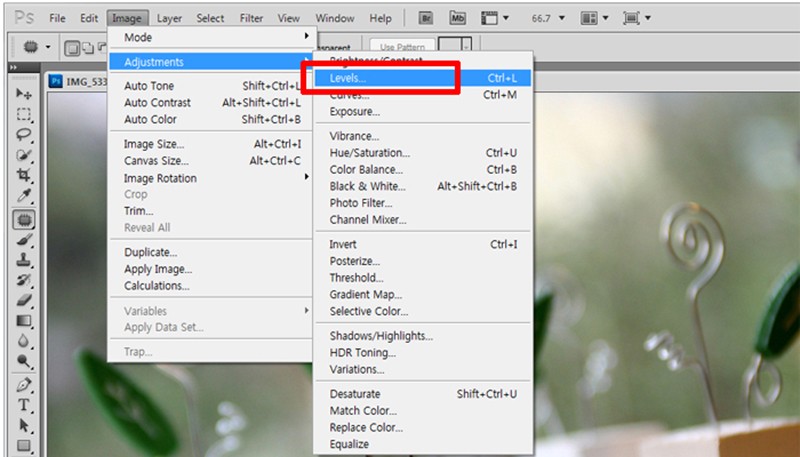The height and width of the screenshot is (457, 800).
Task: Select the IMG_533 document tab
Action: point(78,81)
